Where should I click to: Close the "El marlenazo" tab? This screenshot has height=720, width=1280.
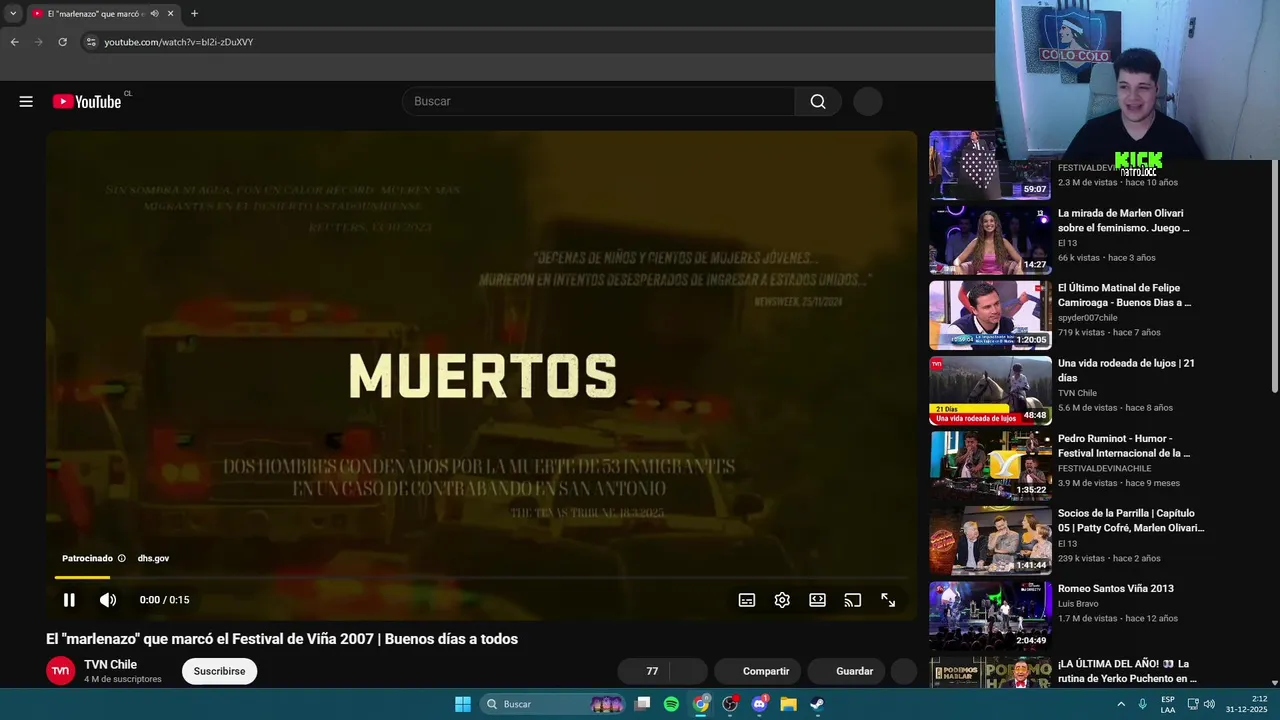click(170, 14)
